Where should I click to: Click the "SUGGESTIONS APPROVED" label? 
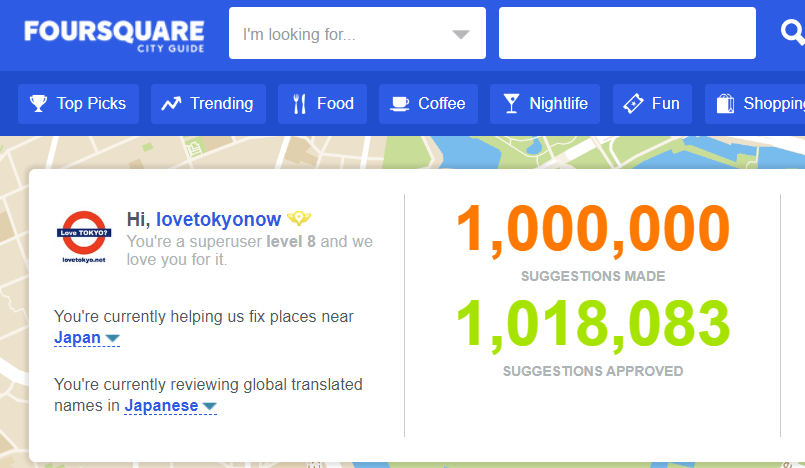(593, 371)
